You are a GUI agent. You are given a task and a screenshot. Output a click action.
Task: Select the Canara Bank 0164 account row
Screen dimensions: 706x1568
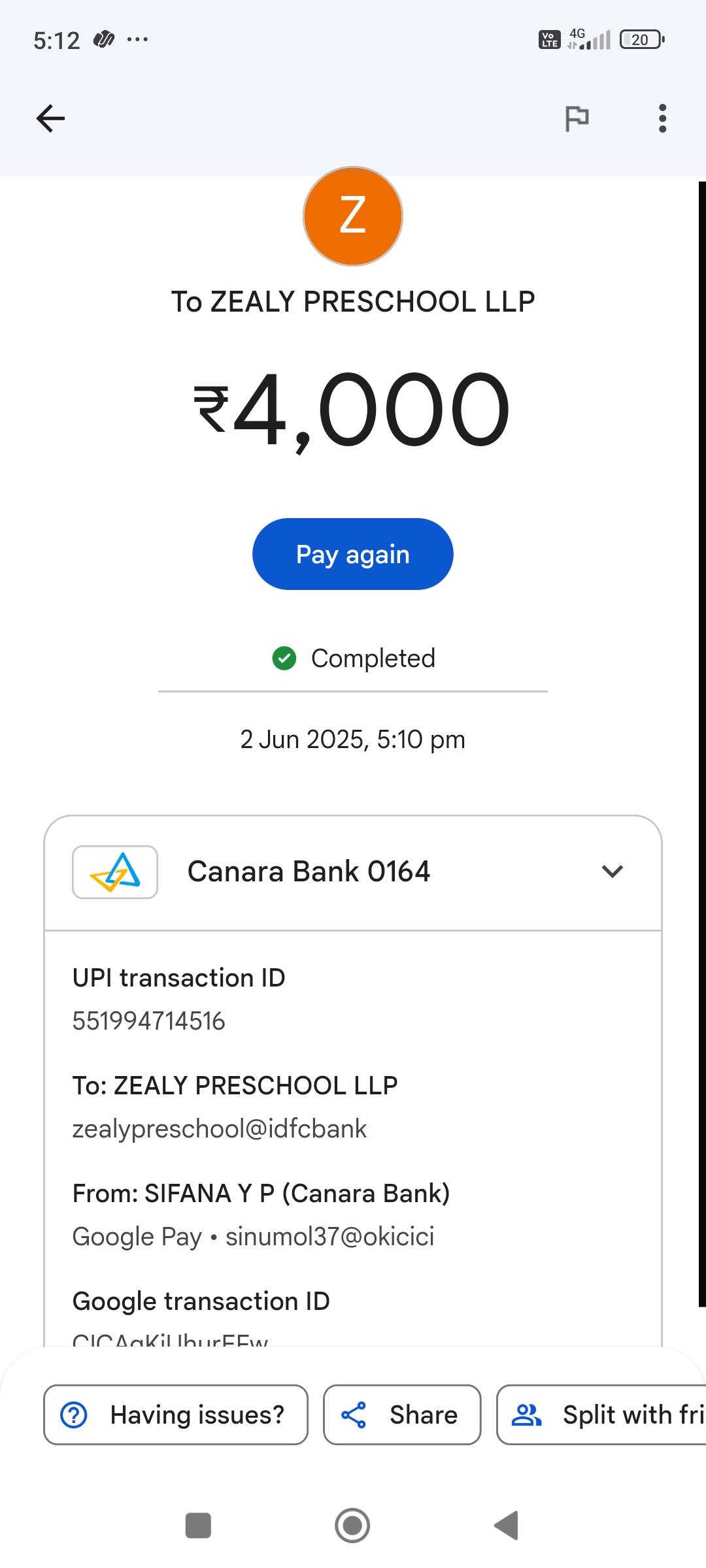point(309,872)
